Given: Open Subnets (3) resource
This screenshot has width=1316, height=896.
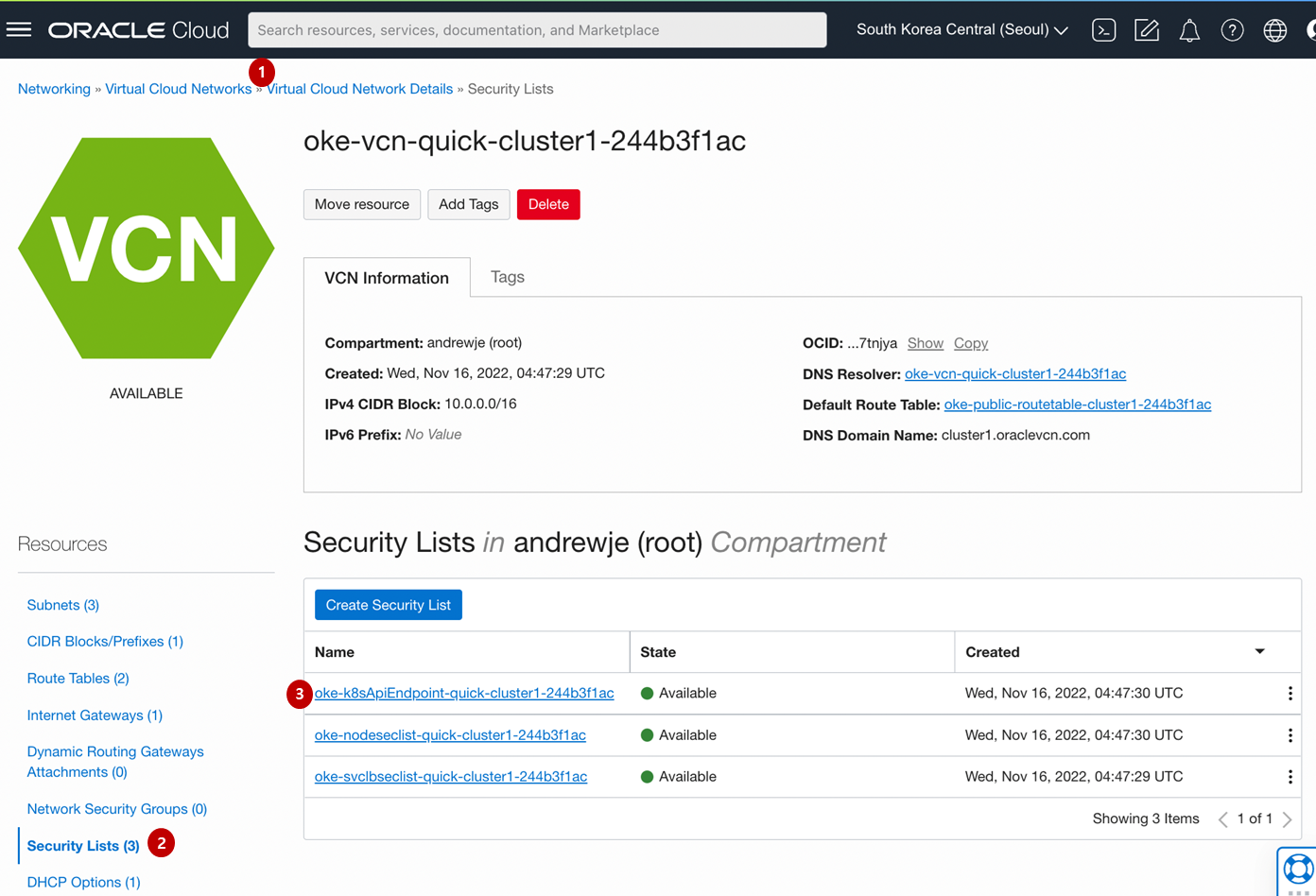Looking at the screenshot, I should click(63, 605).
